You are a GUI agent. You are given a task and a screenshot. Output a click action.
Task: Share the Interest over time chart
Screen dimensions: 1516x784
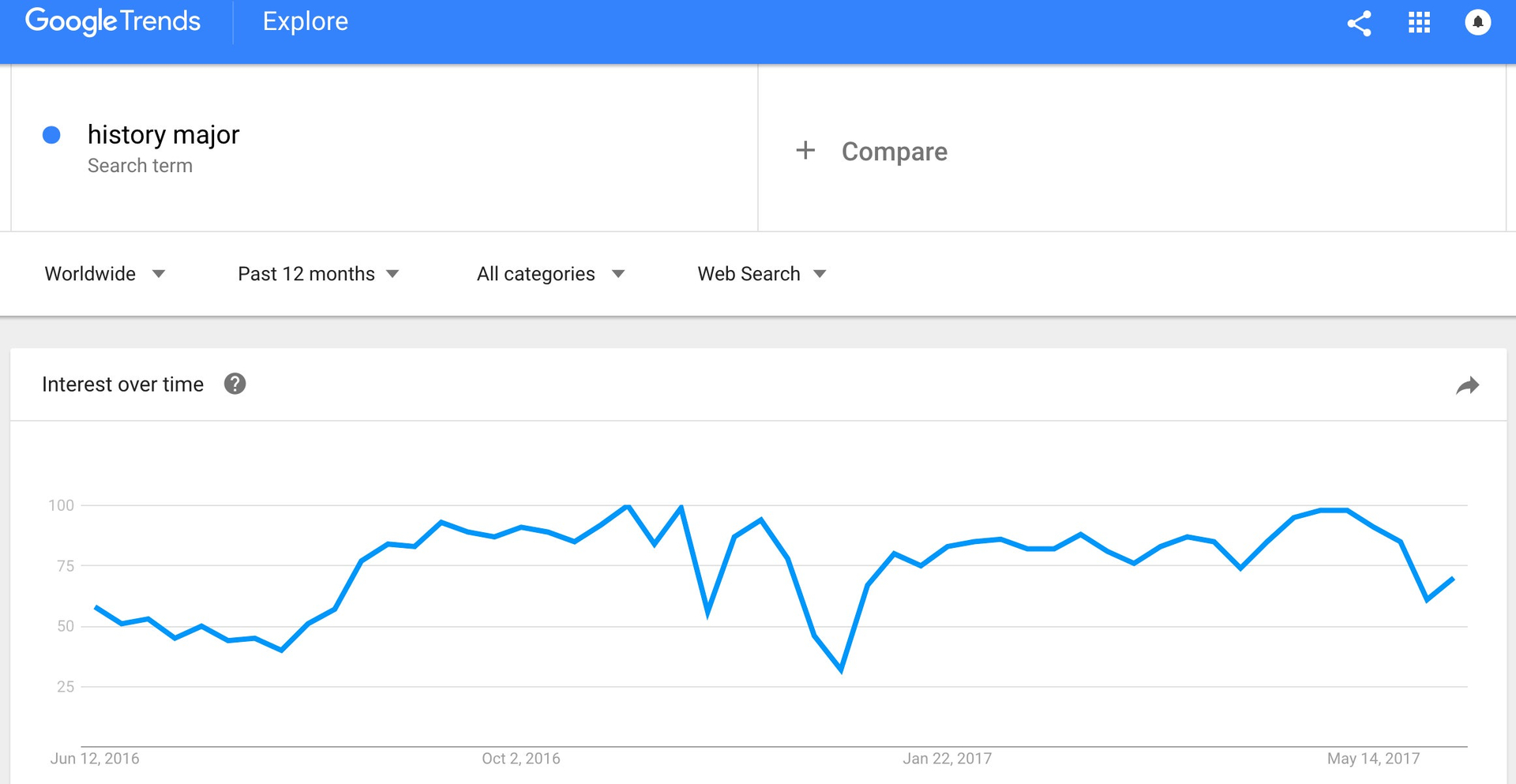pyautogui.click(x=1467, y=385)
